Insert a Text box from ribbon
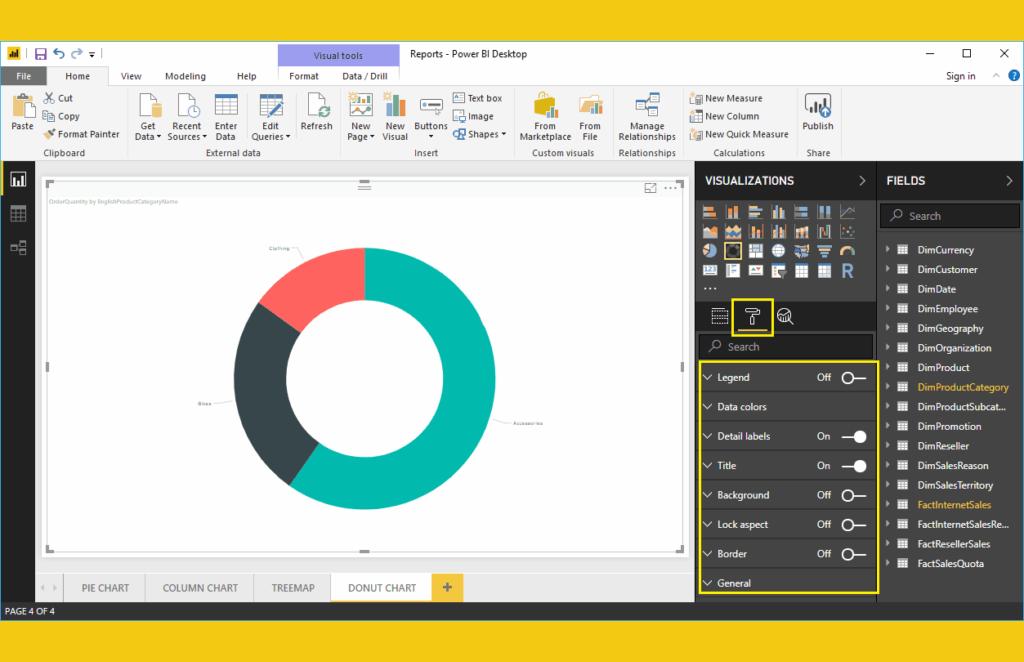This screenshot has height=662, width=1024. click(x=476, y=98)
